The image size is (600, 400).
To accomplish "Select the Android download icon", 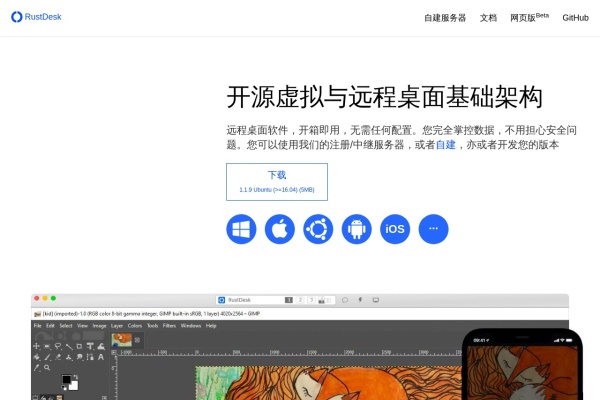I will (357, 229).
